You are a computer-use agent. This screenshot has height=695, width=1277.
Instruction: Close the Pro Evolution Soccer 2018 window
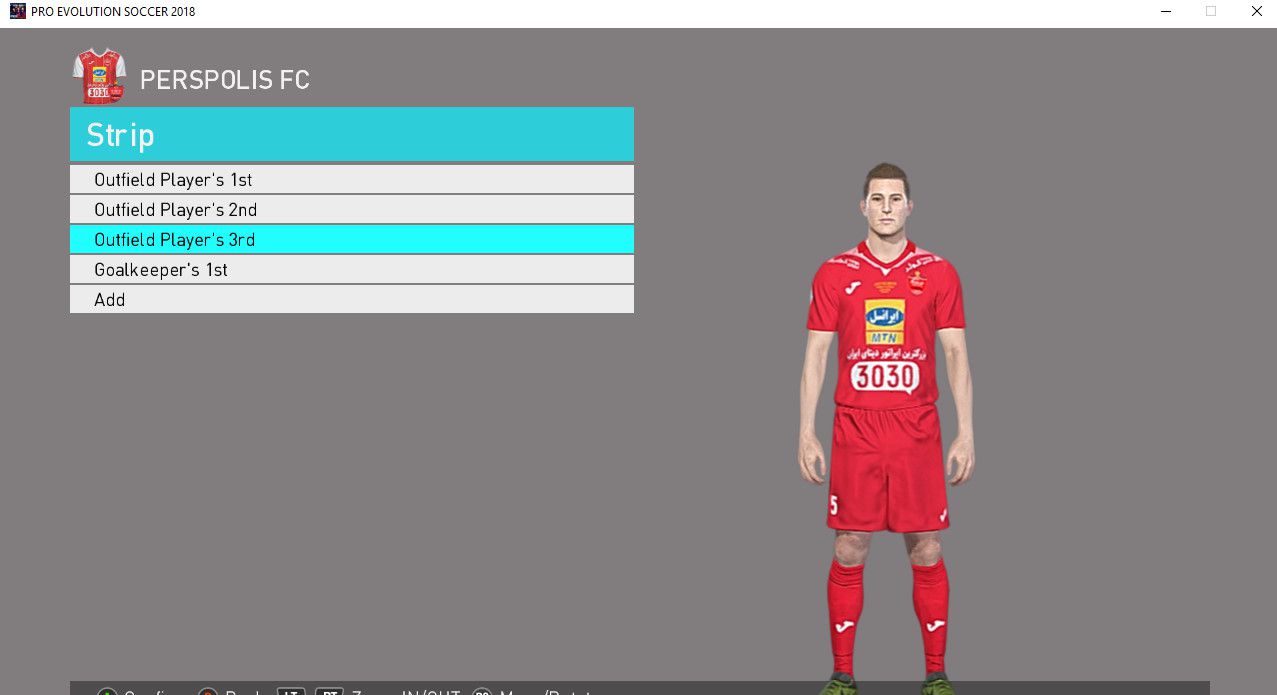pos(1256,11)
